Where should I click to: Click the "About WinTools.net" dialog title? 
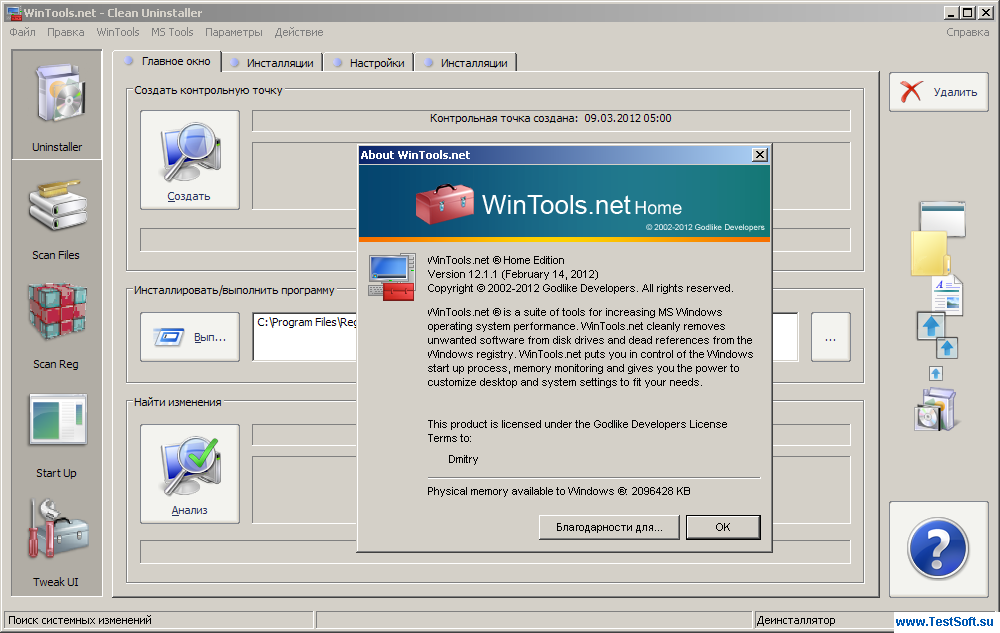pos(415,155)
